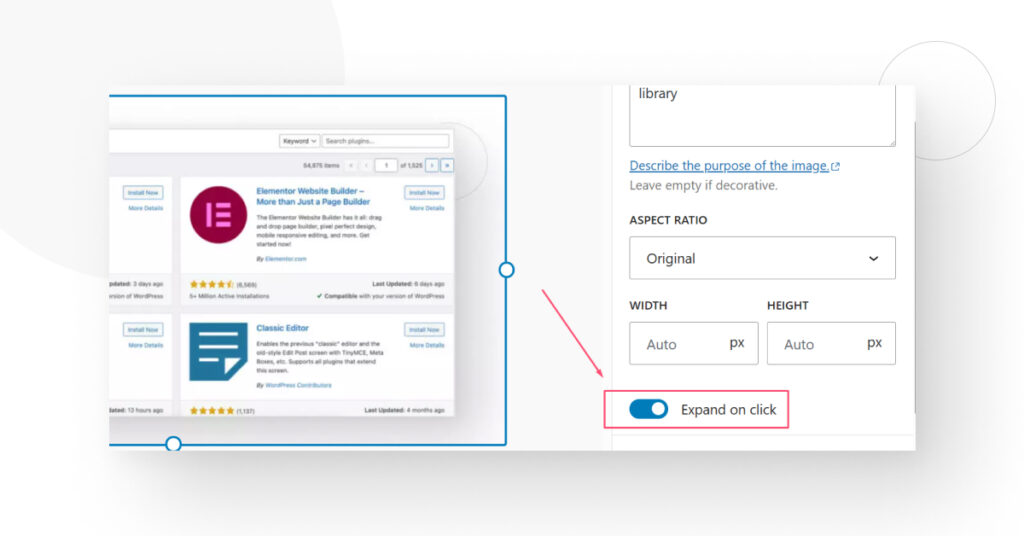1024x536 pixels.
Task: Click the Classic Editor plugin icon
Action: tap(218, 352)
